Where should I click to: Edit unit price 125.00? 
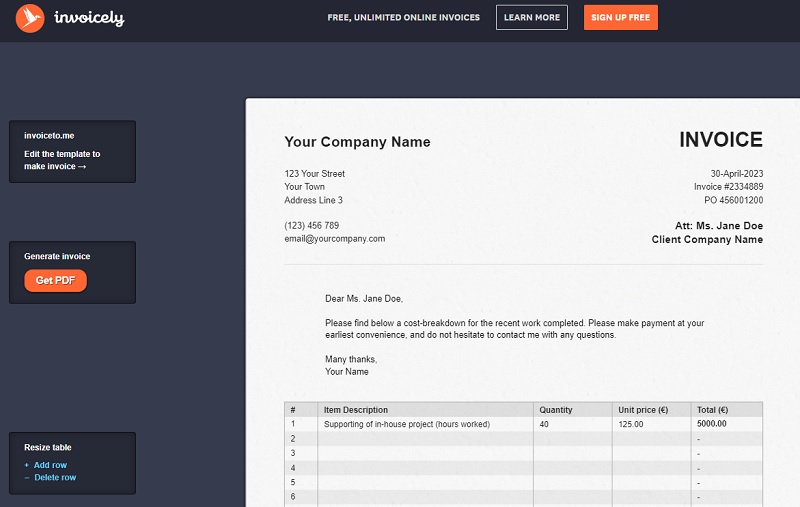pos(631,424)
